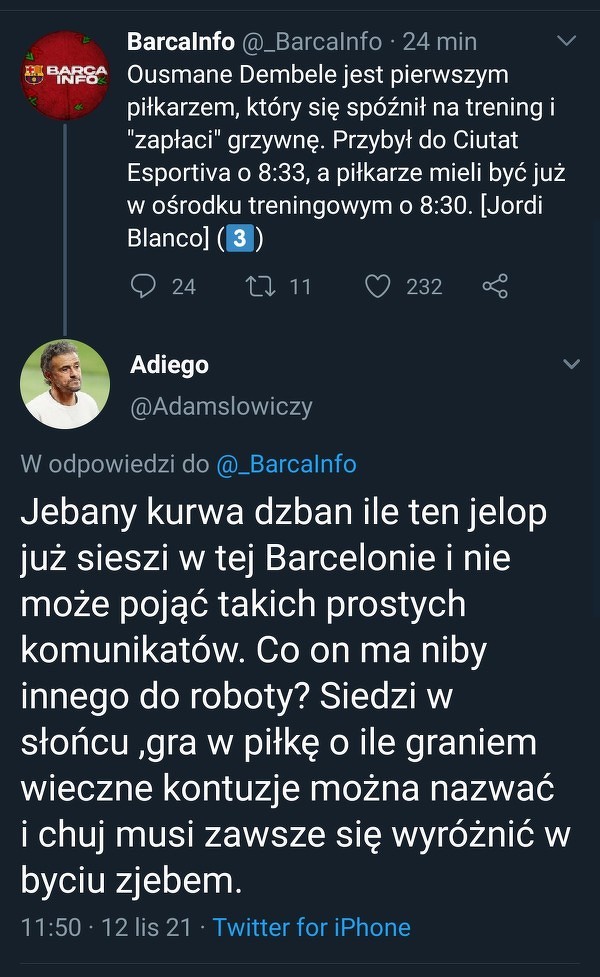This screenshot has width=600, height=977.
Task: Retweet the BarcaInfo tweet via arrows icon
Action: pos(260,287)
